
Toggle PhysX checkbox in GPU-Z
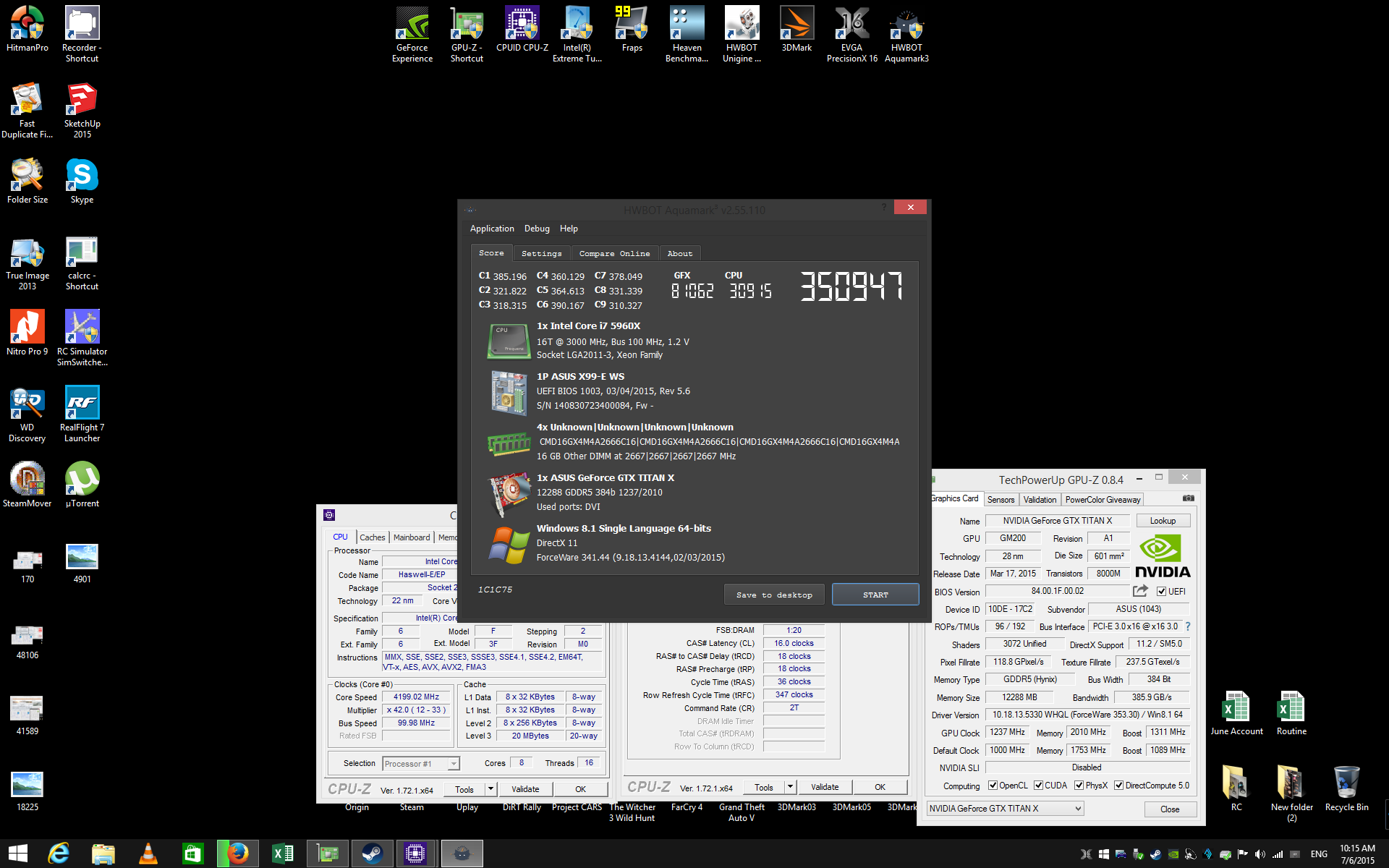[x=1079, y=786]
